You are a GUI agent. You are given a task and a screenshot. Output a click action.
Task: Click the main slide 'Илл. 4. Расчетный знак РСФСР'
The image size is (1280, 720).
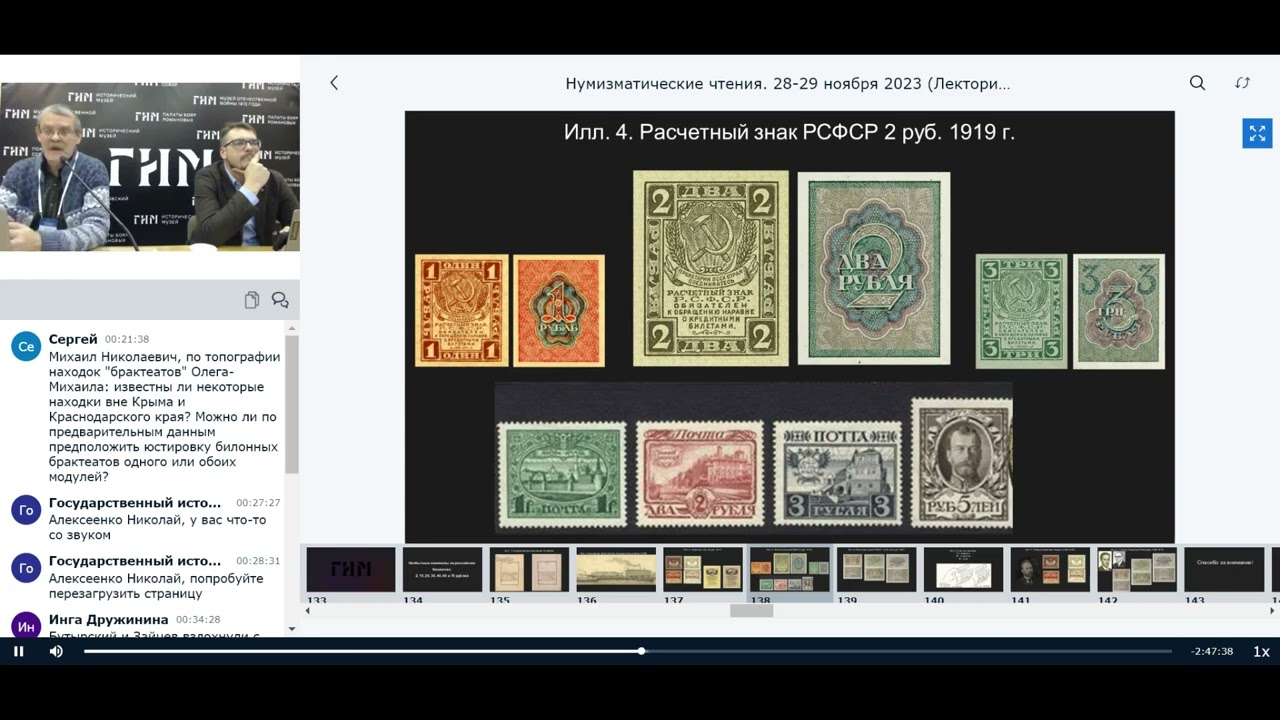click(789, 326)
